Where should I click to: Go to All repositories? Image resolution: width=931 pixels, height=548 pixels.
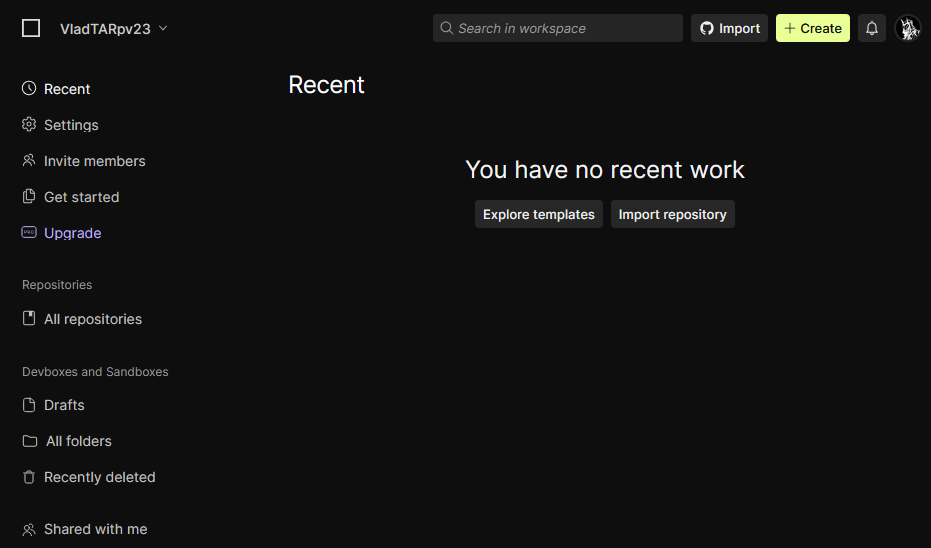(92, 319)
